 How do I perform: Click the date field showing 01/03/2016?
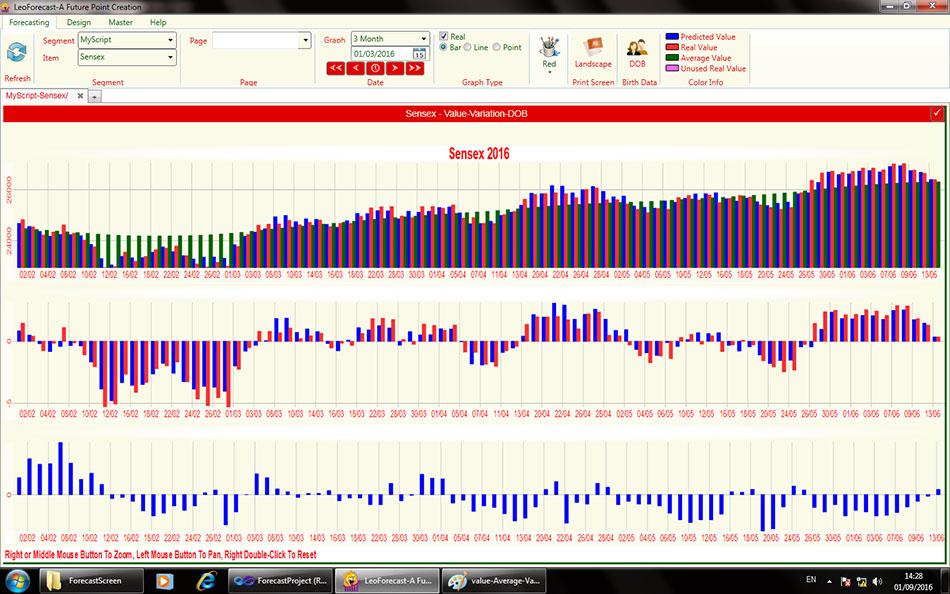coord(382,54)
